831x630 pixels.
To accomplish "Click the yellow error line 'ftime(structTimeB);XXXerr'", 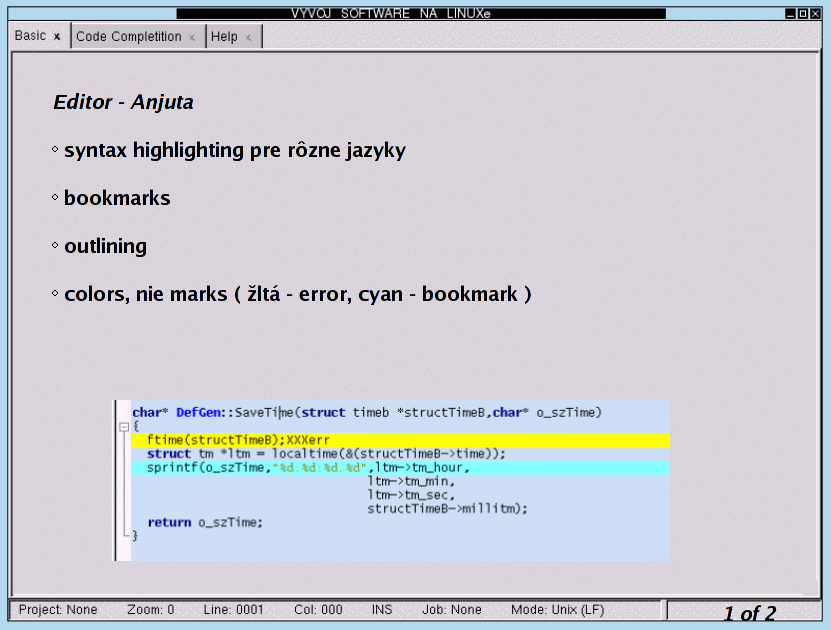I will 401,440.
